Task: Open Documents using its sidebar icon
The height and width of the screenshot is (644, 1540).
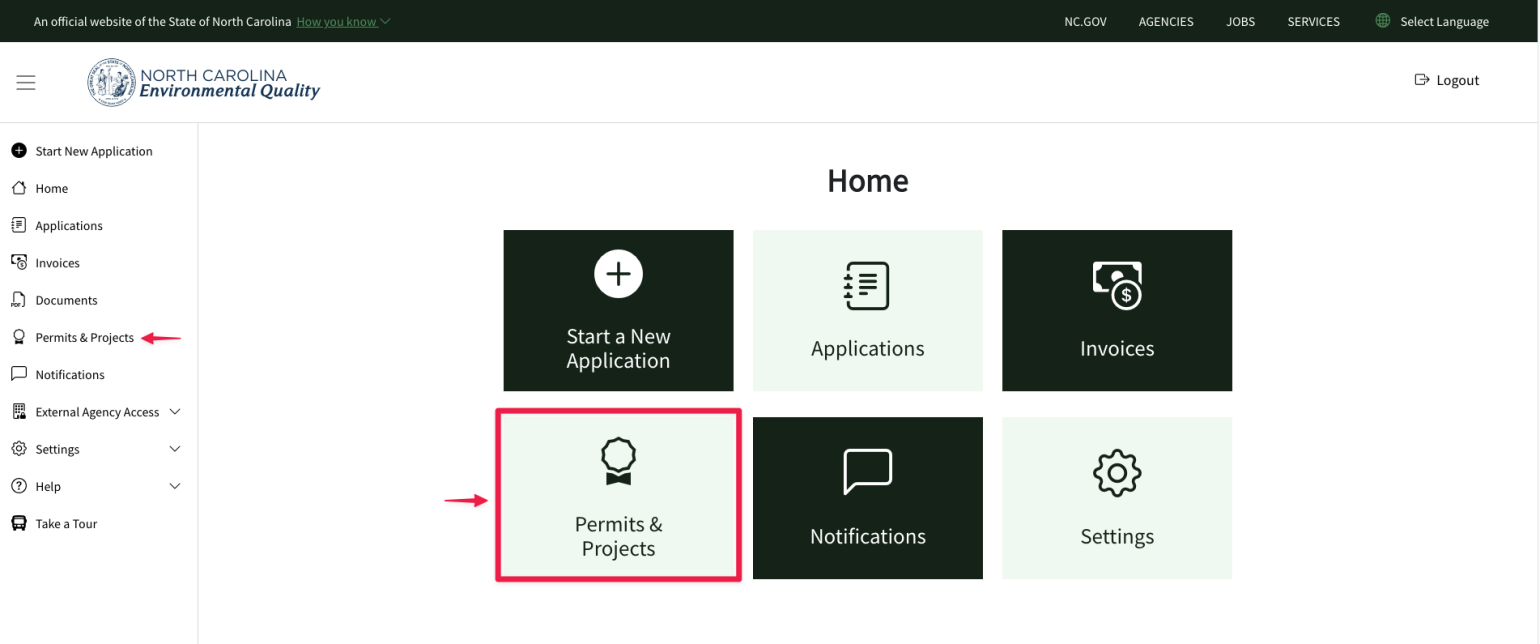Action: tap(18, 299)
